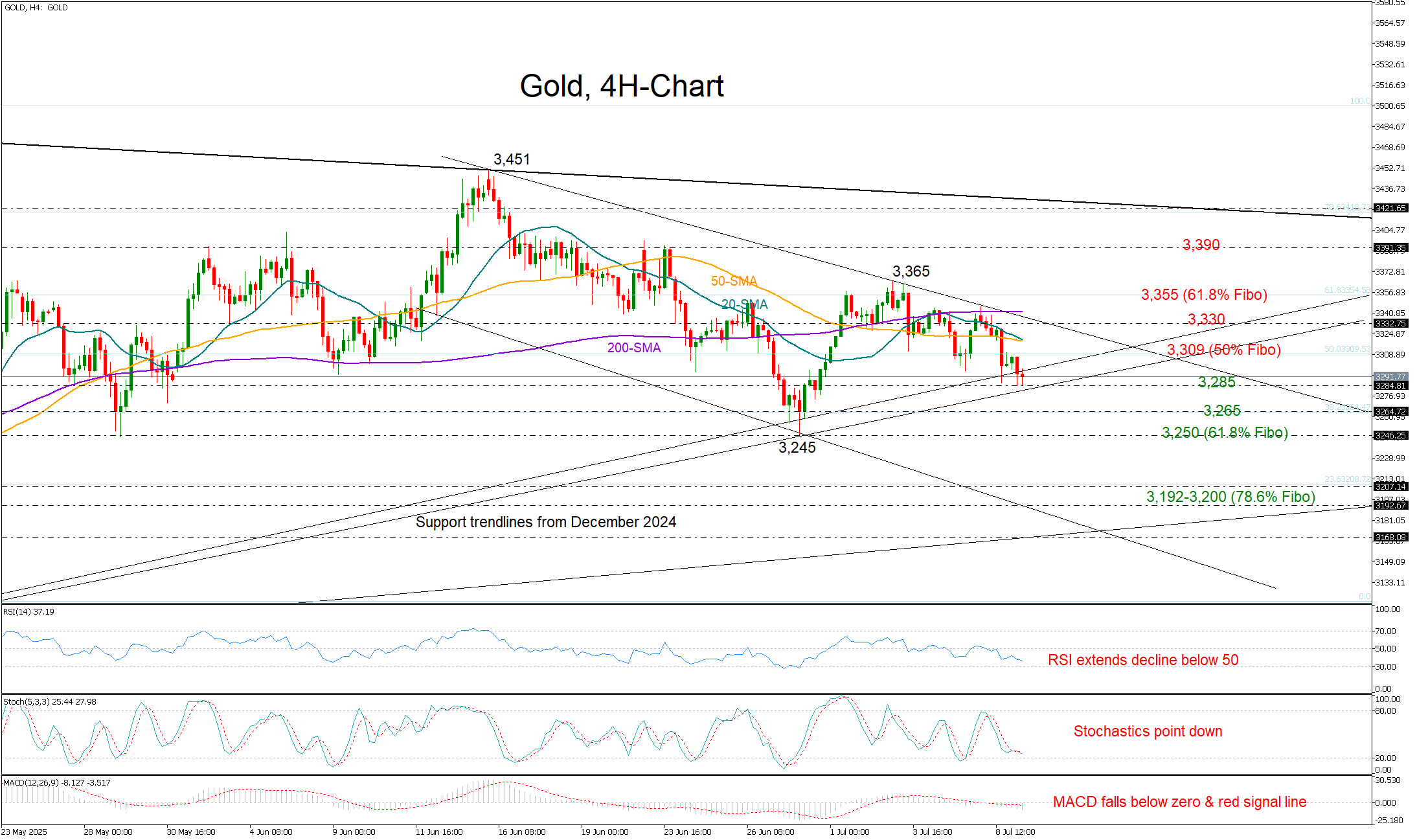Click the 50-SMA label

[x=734, y=281]
